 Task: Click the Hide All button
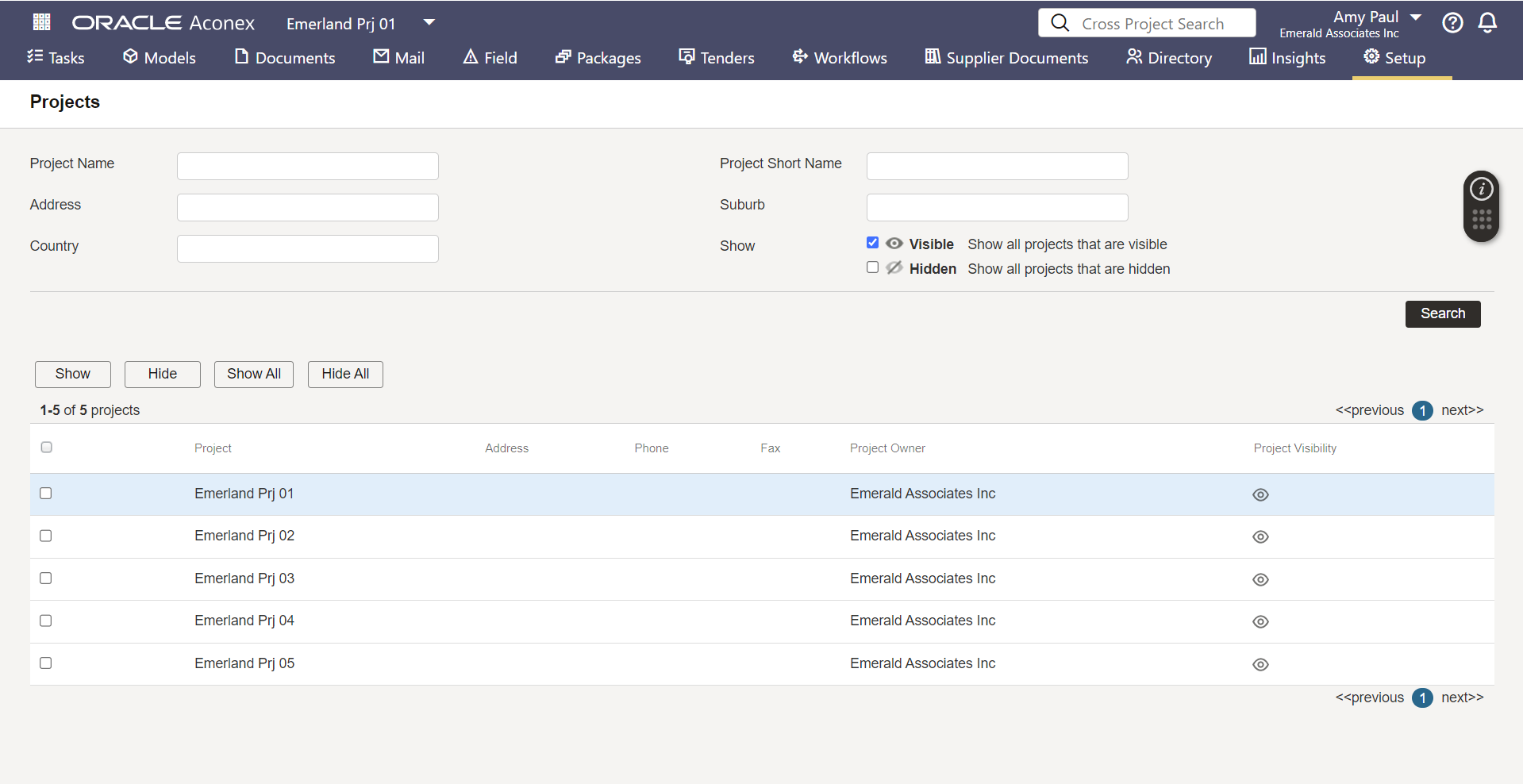pos(345,374)
